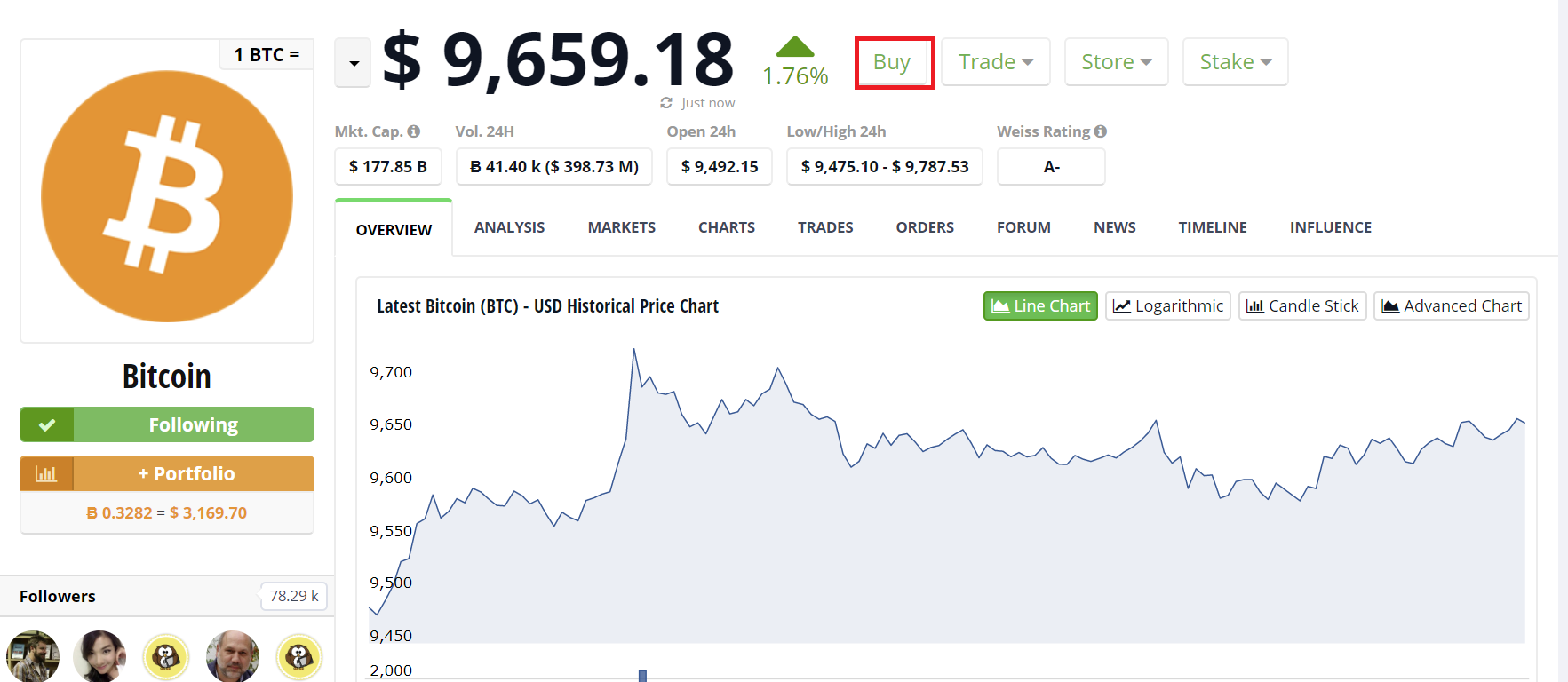Open the Mkt. Cap. info icon
1568x682 pixels.
413,131
